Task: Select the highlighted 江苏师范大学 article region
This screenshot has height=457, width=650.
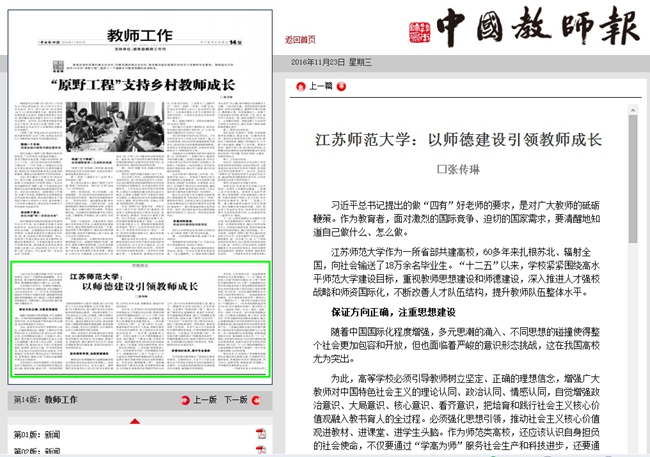Action: click(x=140, y=320)
